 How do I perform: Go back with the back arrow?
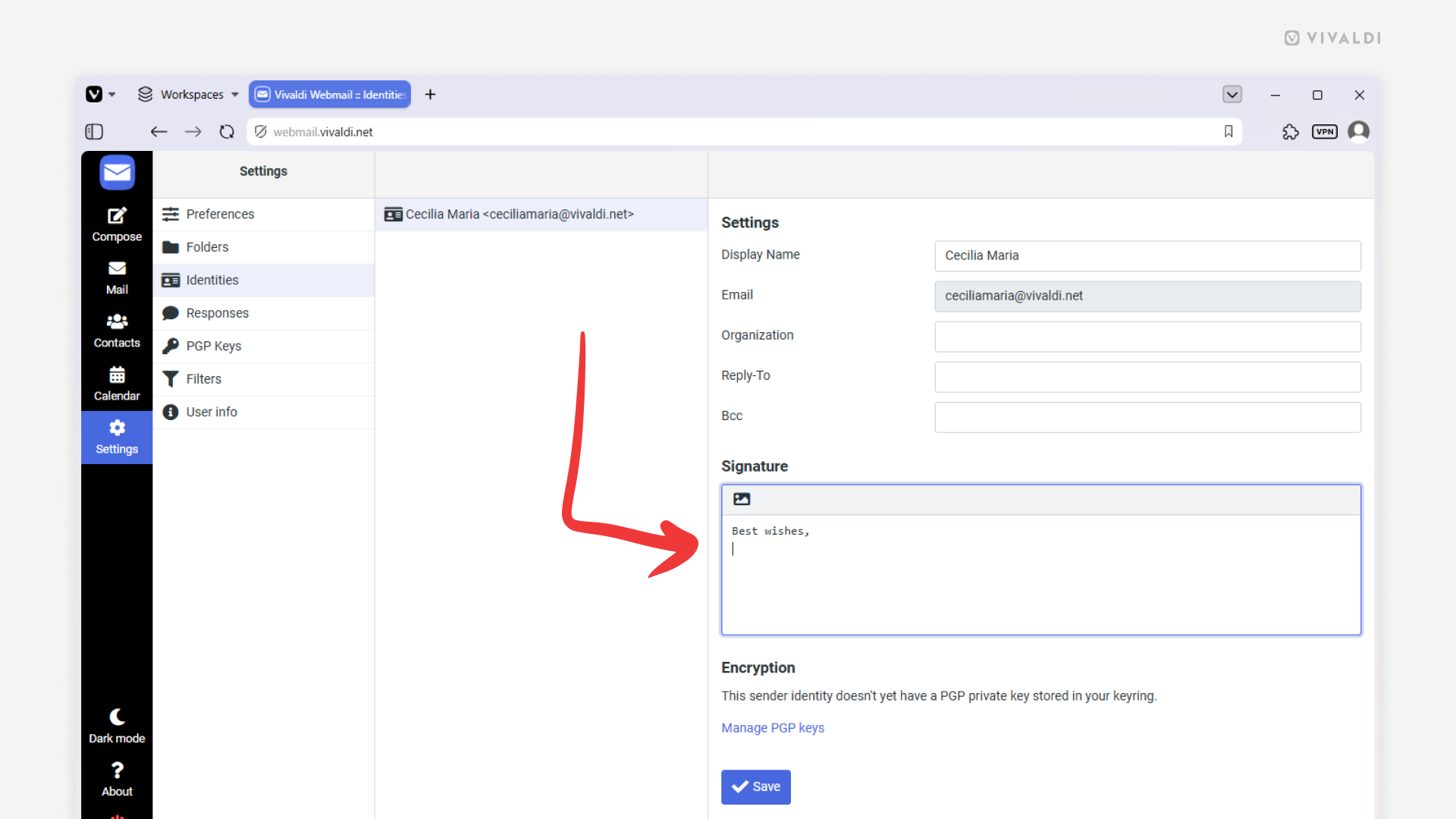click(x=158, y=132)
